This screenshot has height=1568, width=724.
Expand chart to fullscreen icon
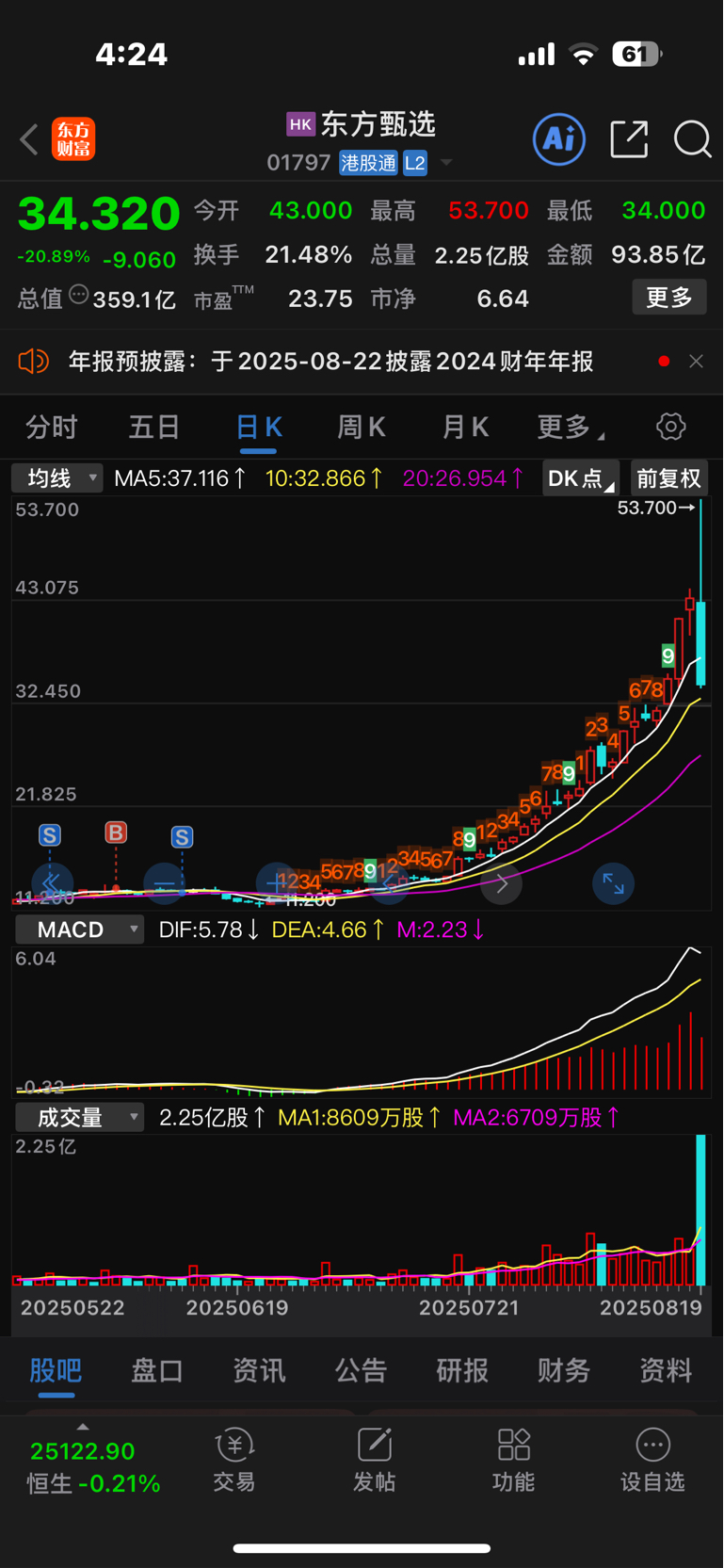(x=613, y=883)
